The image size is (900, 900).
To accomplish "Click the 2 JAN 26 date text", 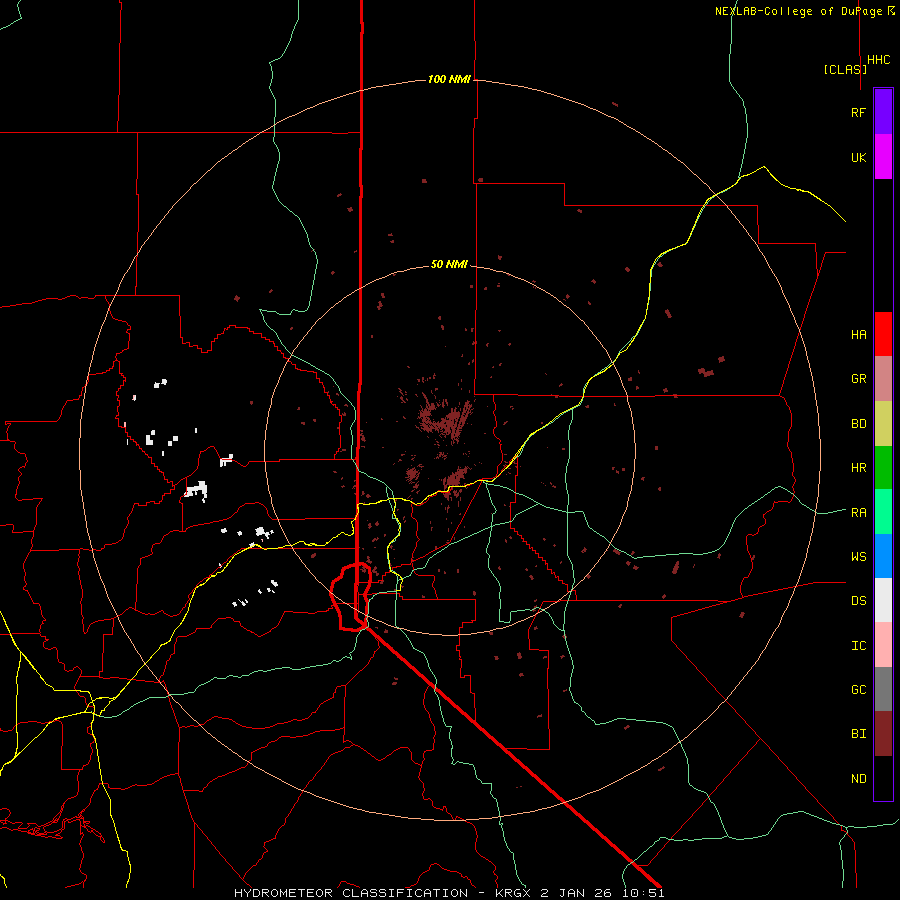I will tap(578, 893).
